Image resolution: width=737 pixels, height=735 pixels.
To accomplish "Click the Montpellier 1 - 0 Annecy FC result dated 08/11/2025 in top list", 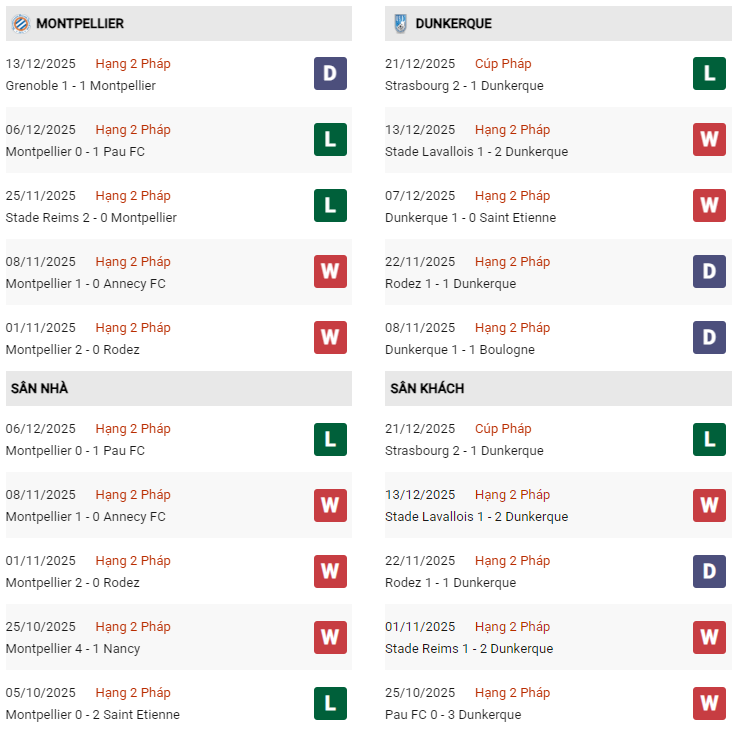I will click(86, 284).
